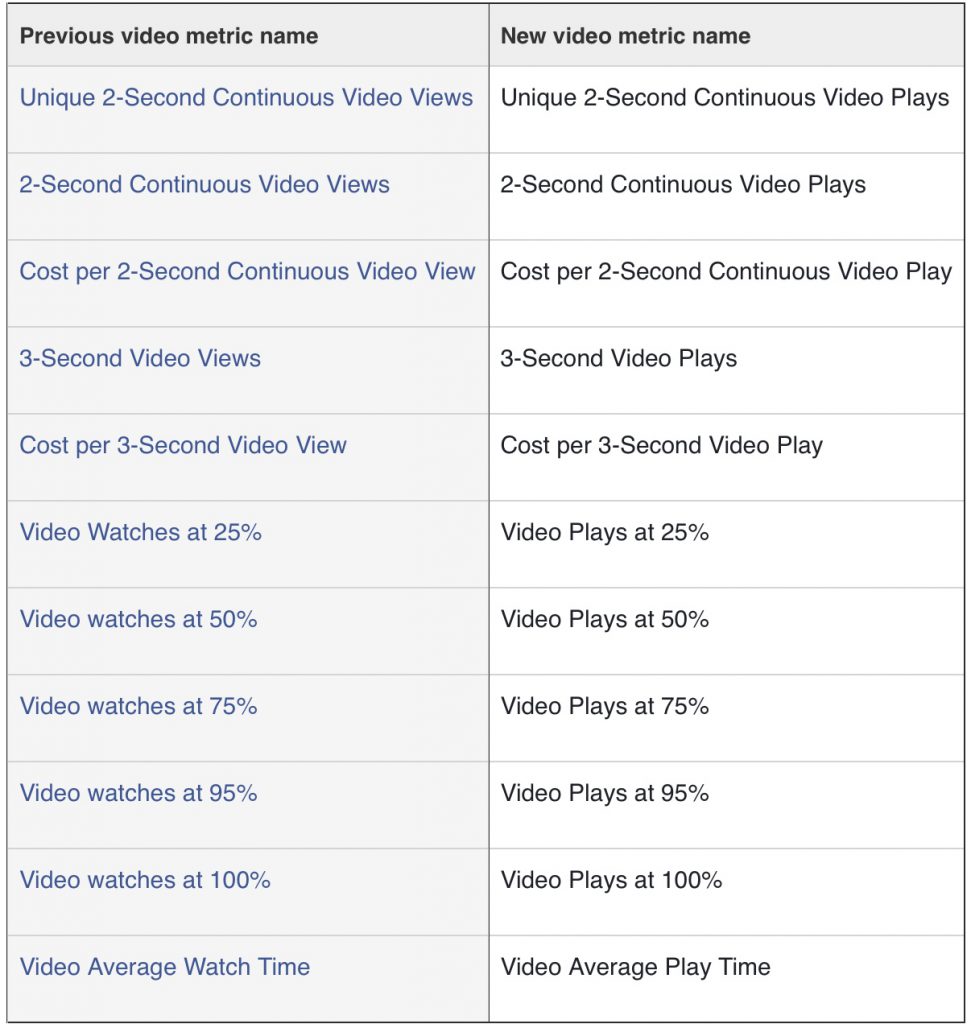The width and height of the screenshot is (971, 1024).
Task: Select Cost per 2-Second Continuous Video Play text
Action: point(726,272)
